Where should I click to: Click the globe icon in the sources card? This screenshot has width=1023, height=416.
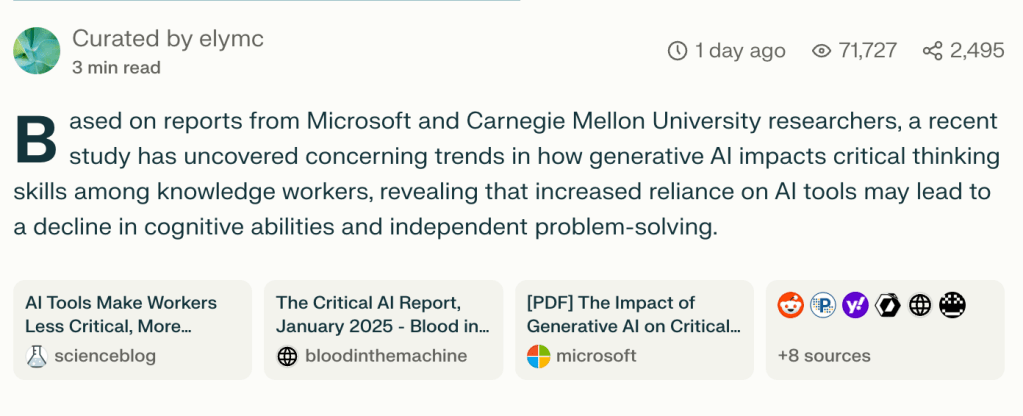tap(920, 305)
